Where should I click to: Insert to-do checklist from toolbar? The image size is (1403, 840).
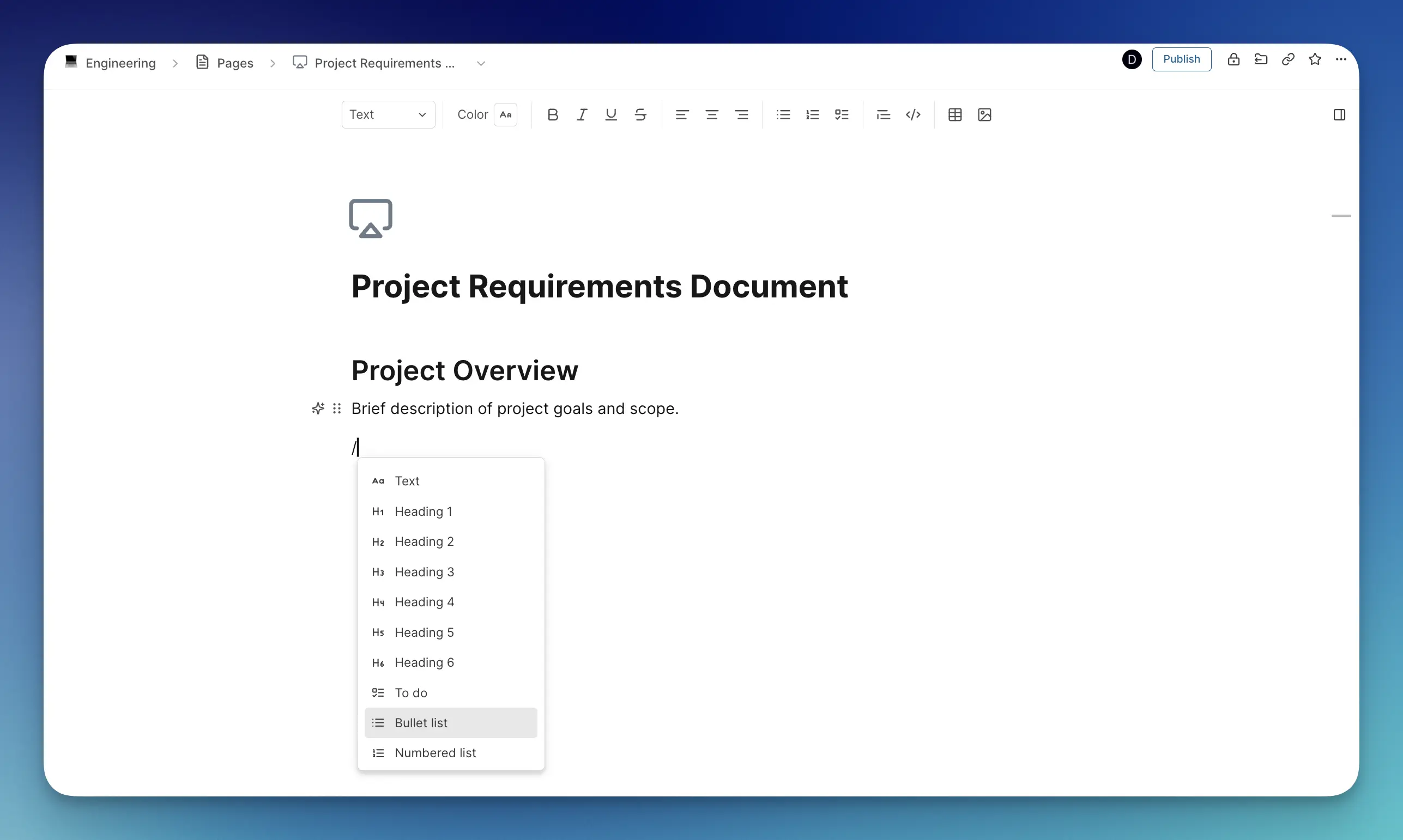coord(842,115)
